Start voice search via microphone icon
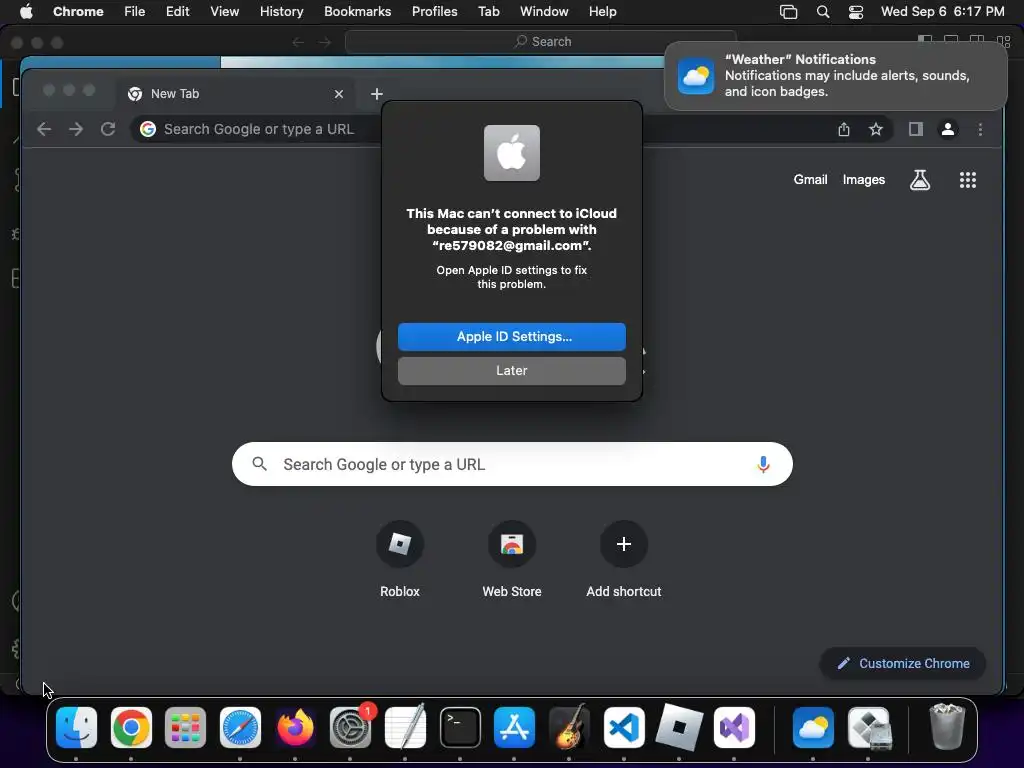 (763, 464)
